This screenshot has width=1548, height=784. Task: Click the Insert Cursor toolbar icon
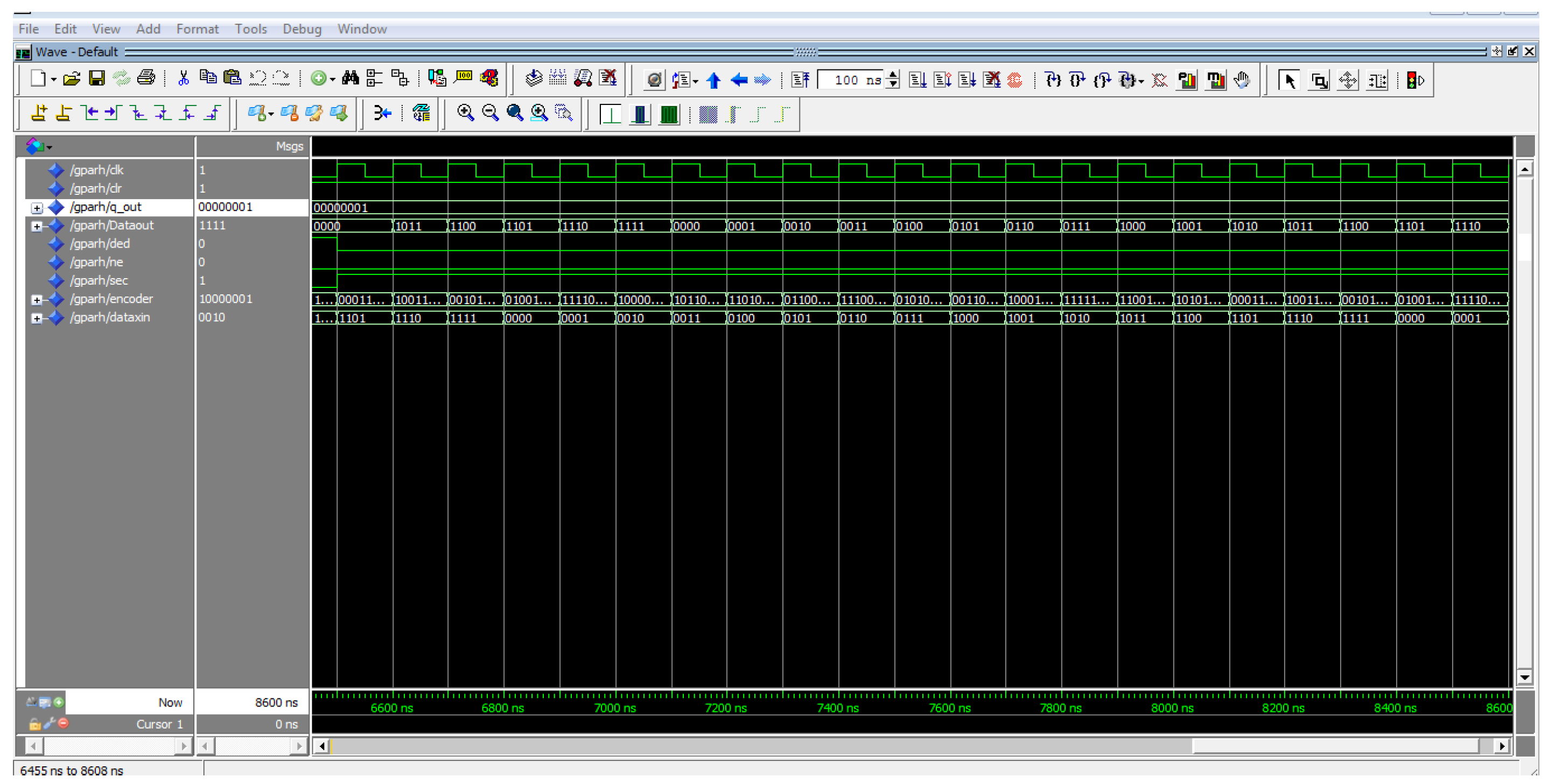(38, 112)
